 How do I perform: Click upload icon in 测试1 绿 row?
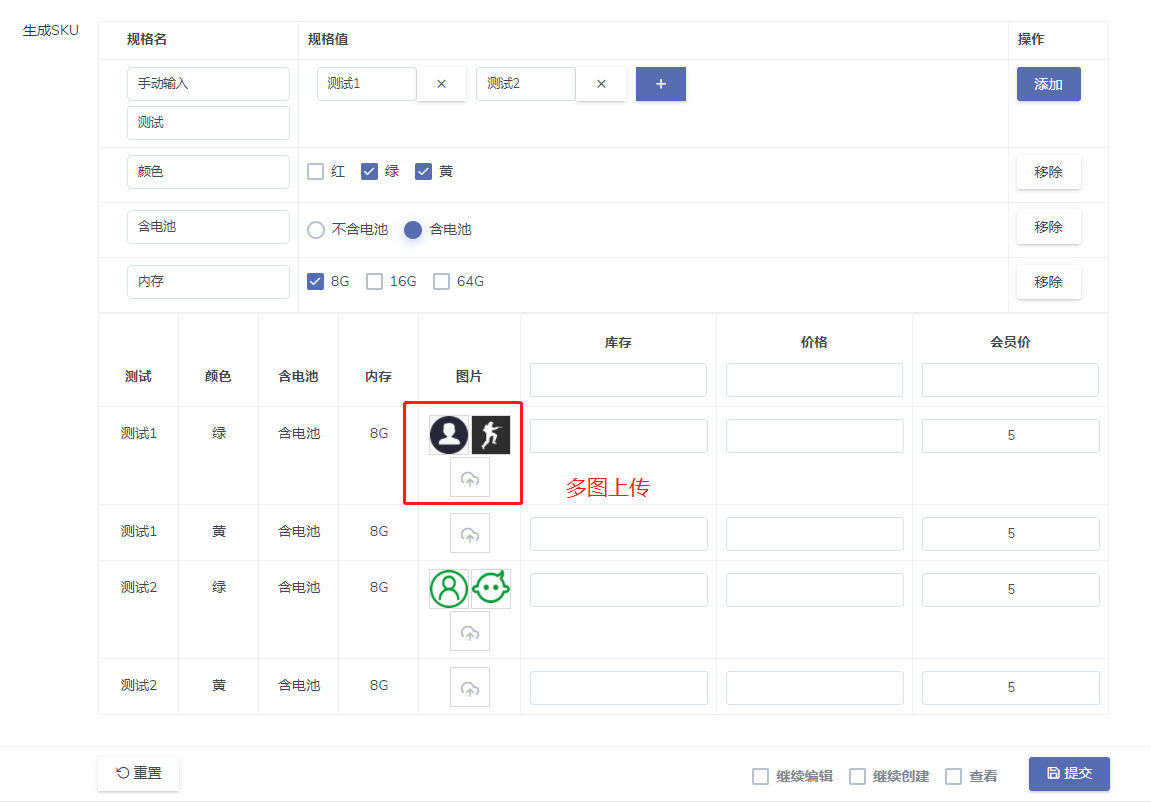coord(470,478)
